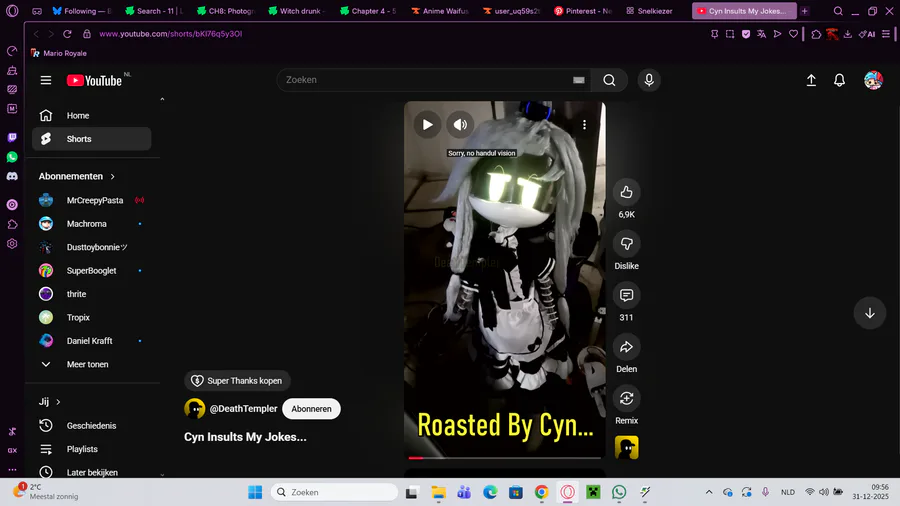Open SuperBooglet channel subscription
The image size is (900, 506).
pos(92,271)
